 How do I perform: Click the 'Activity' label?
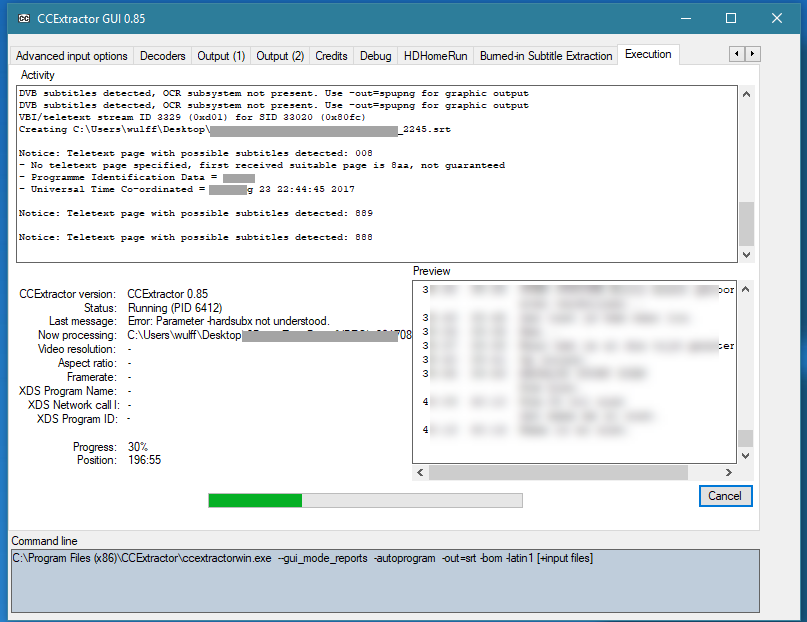point(38,75)
